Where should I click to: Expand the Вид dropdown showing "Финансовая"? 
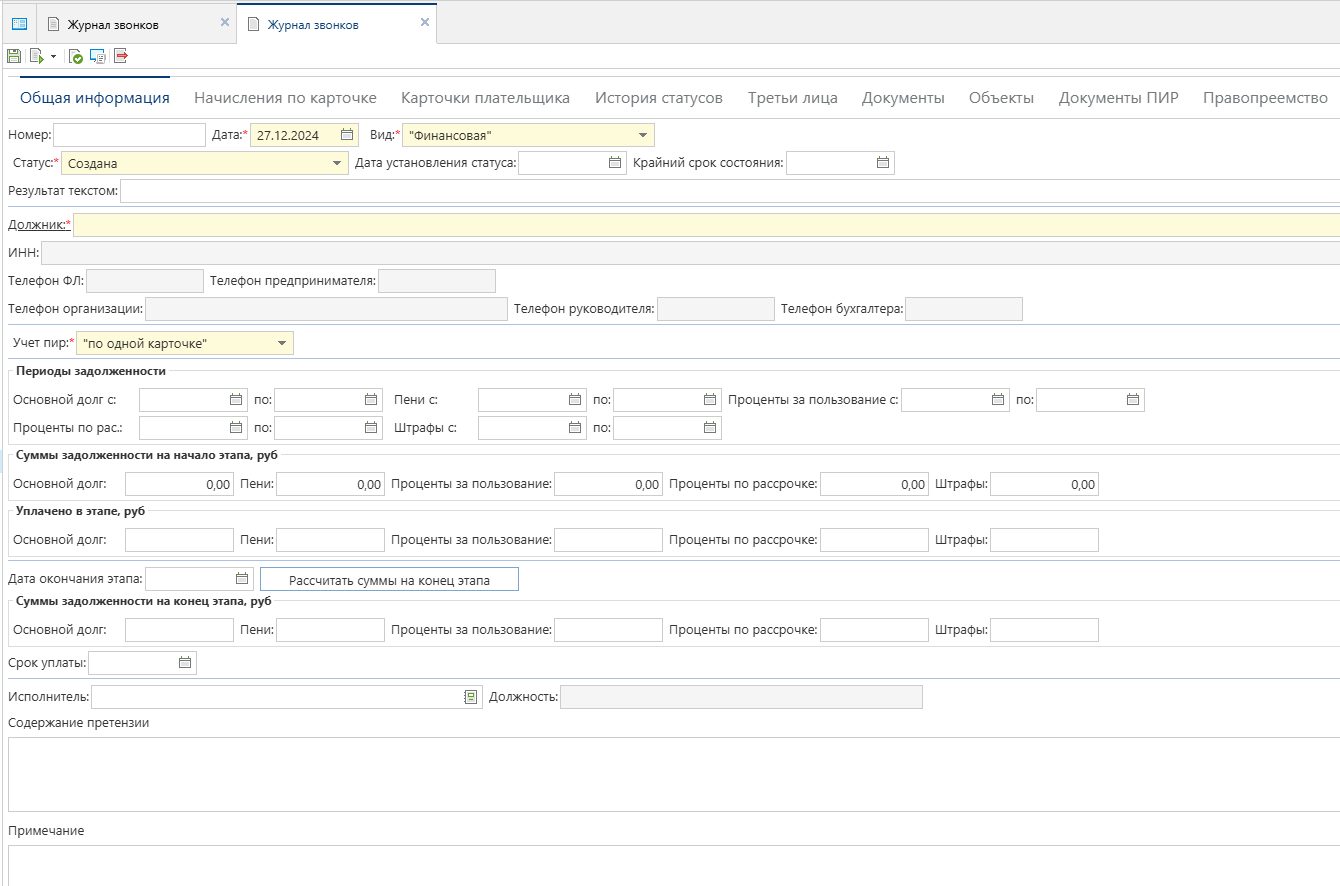click(642, 135)
